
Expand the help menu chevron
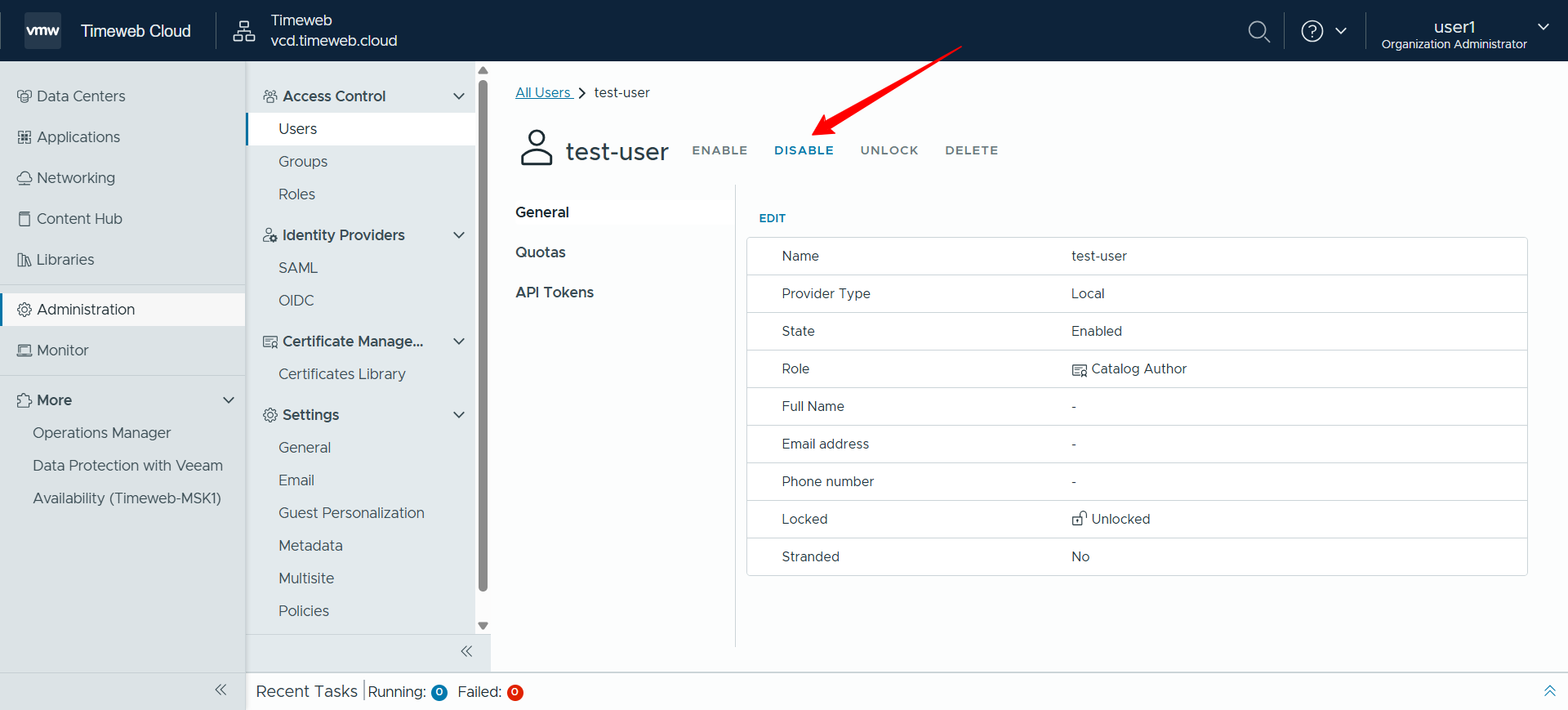pyautogui.click(x=1341, y=31)
